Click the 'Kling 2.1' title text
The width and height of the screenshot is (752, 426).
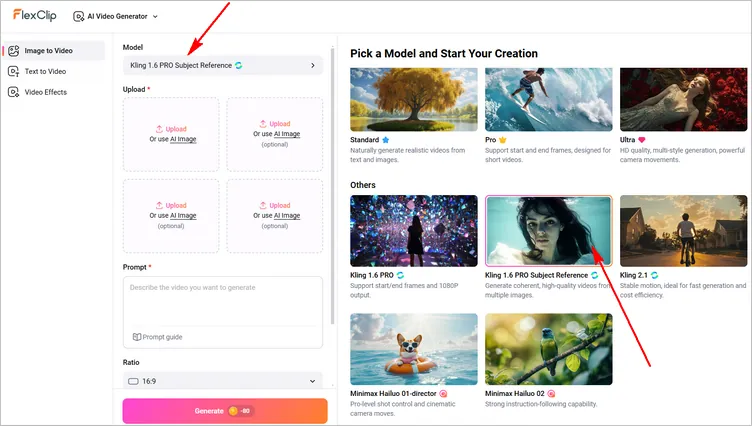pos(634,275)
